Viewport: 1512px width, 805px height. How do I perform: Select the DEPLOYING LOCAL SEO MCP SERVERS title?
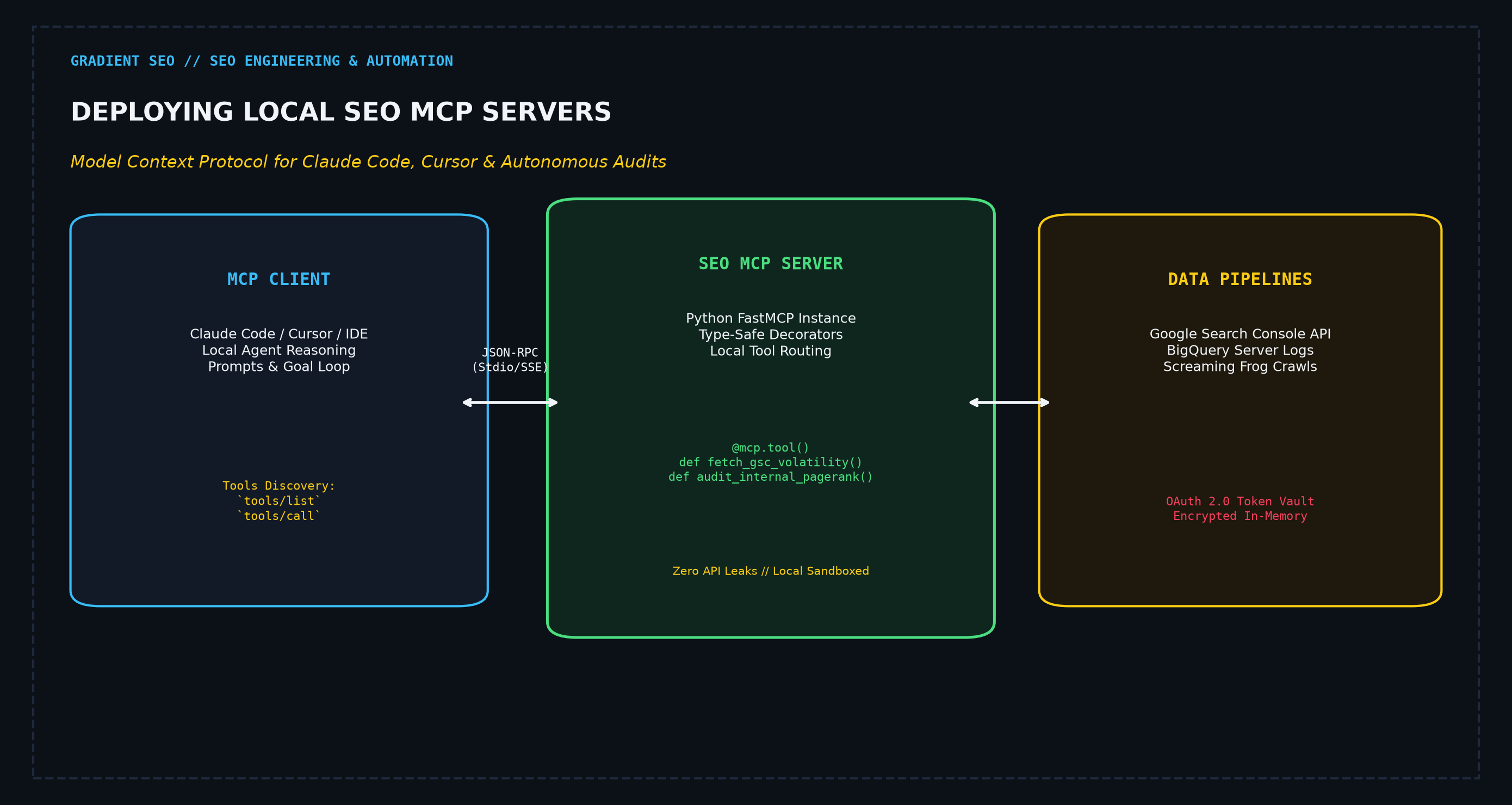[x=341, y=112]
